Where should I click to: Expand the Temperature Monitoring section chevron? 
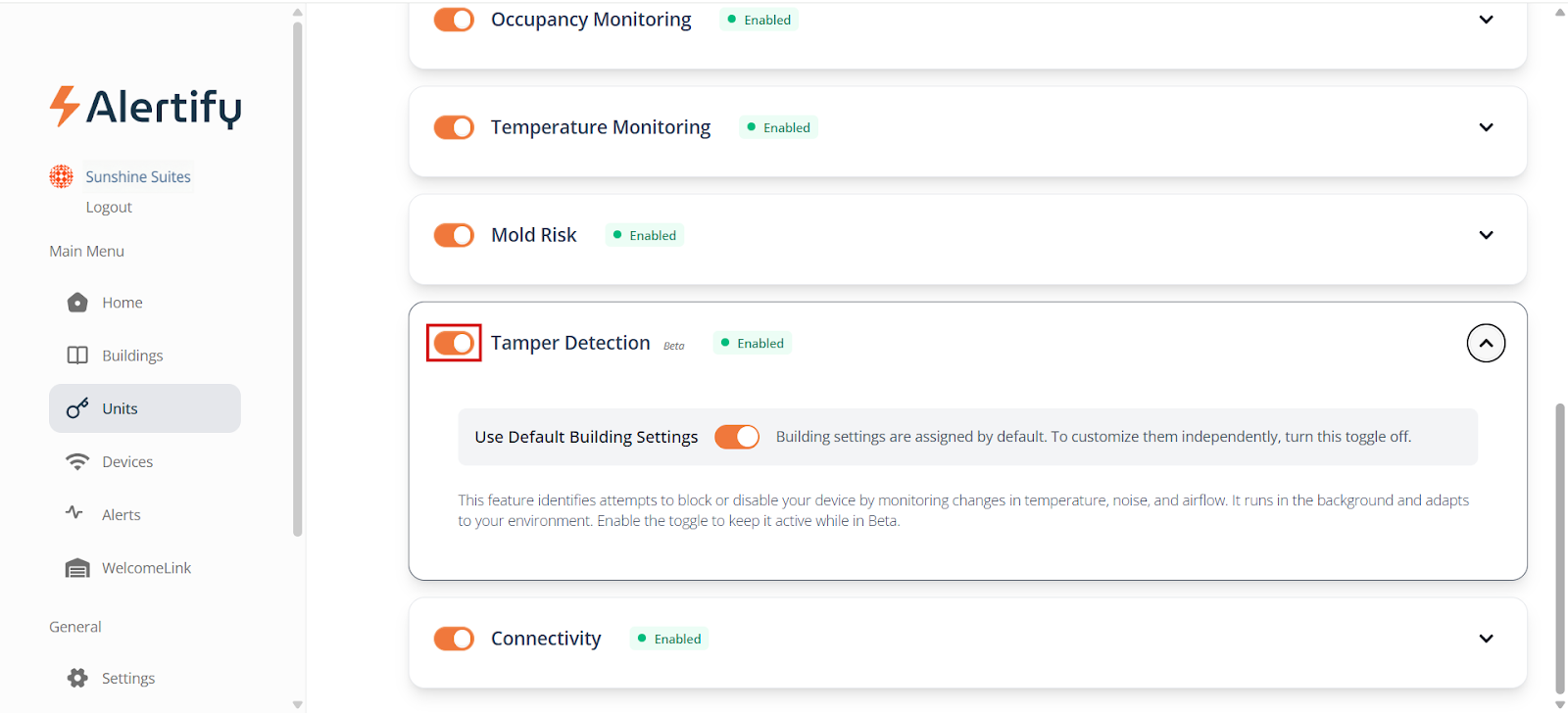tap(1486, 127)
